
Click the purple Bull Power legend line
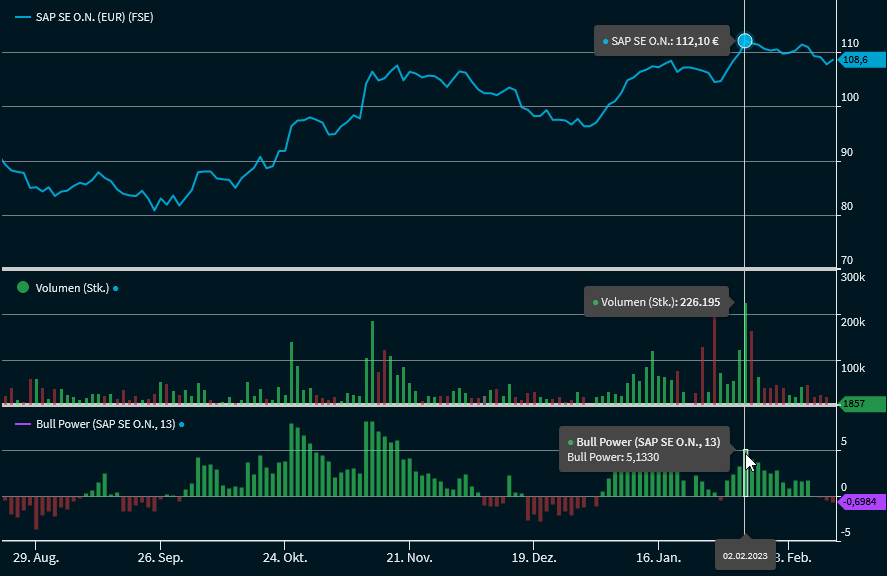(23, 425)
